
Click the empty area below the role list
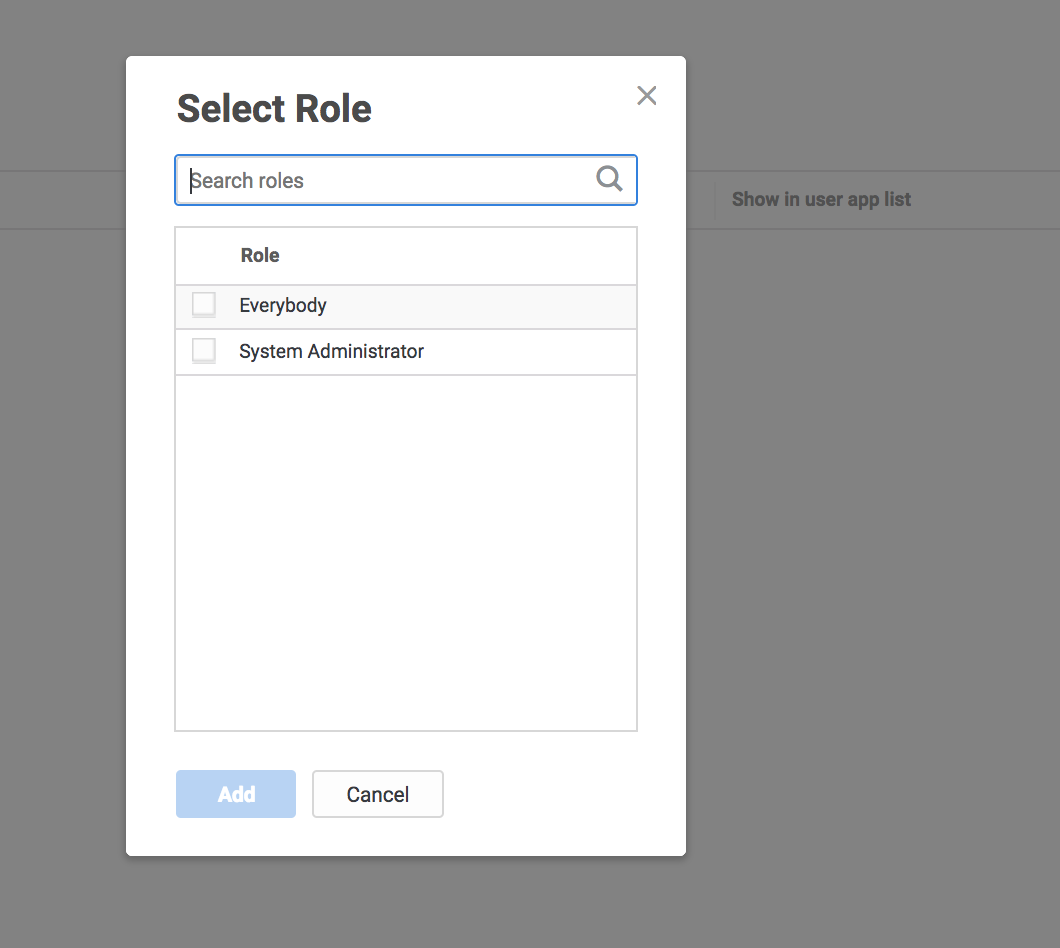[x=405, y=550]
